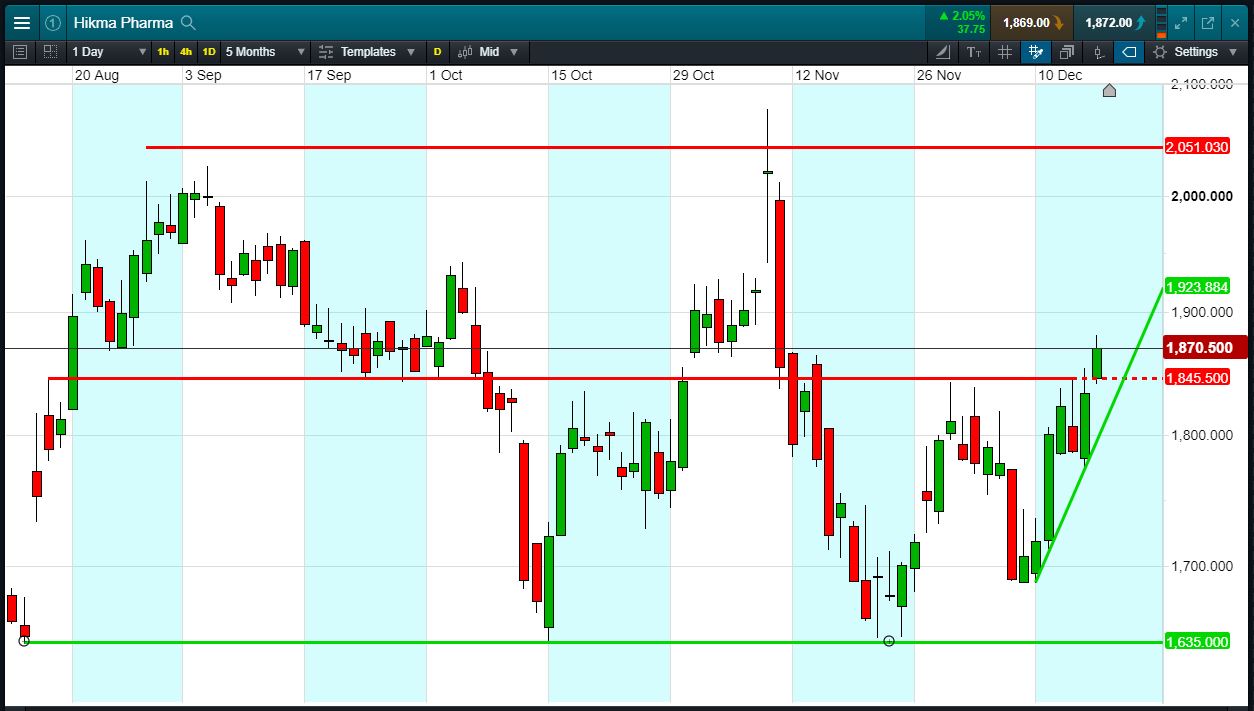Click the 2,000.000 price axis value

[1201, 196]
